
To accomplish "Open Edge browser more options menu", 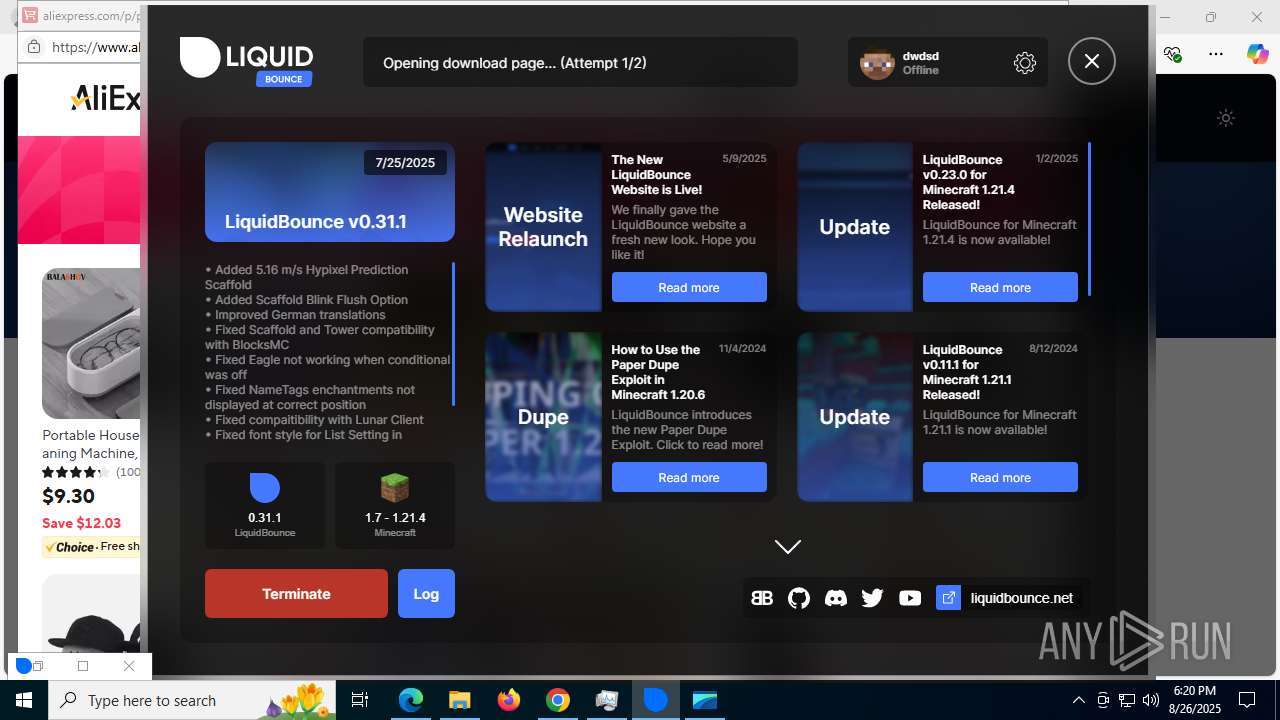I will 1215,54.
